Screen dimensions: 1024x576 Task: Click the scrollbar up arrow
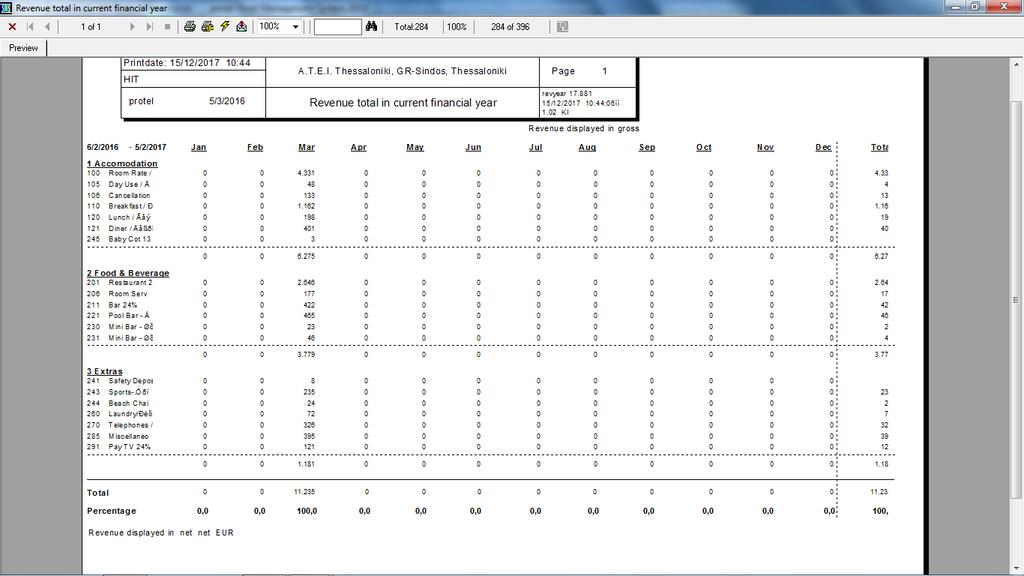click(x=1016, y=65)
